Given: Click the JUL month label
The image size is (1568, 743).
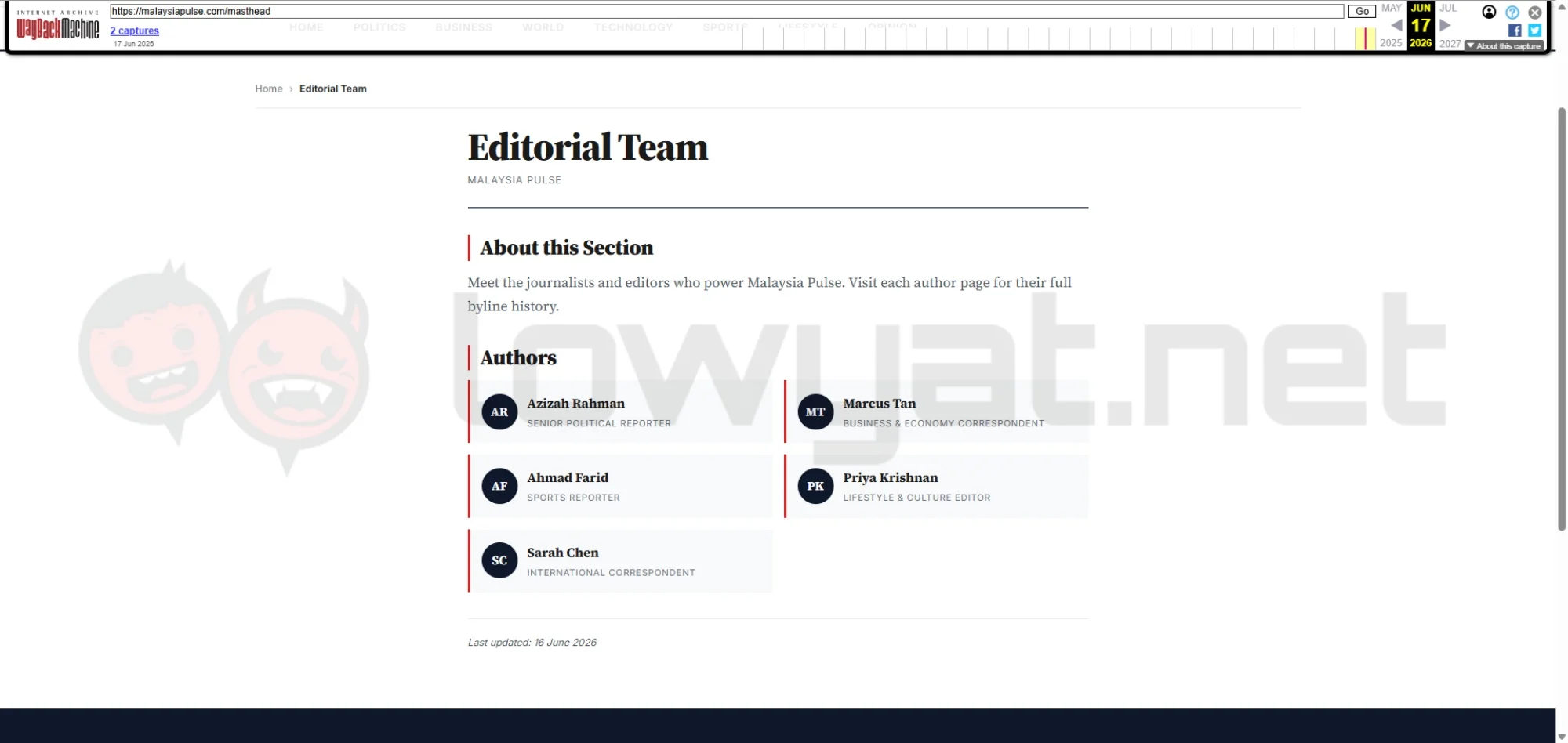Looking at the screenshot, I should (1448, 8).
